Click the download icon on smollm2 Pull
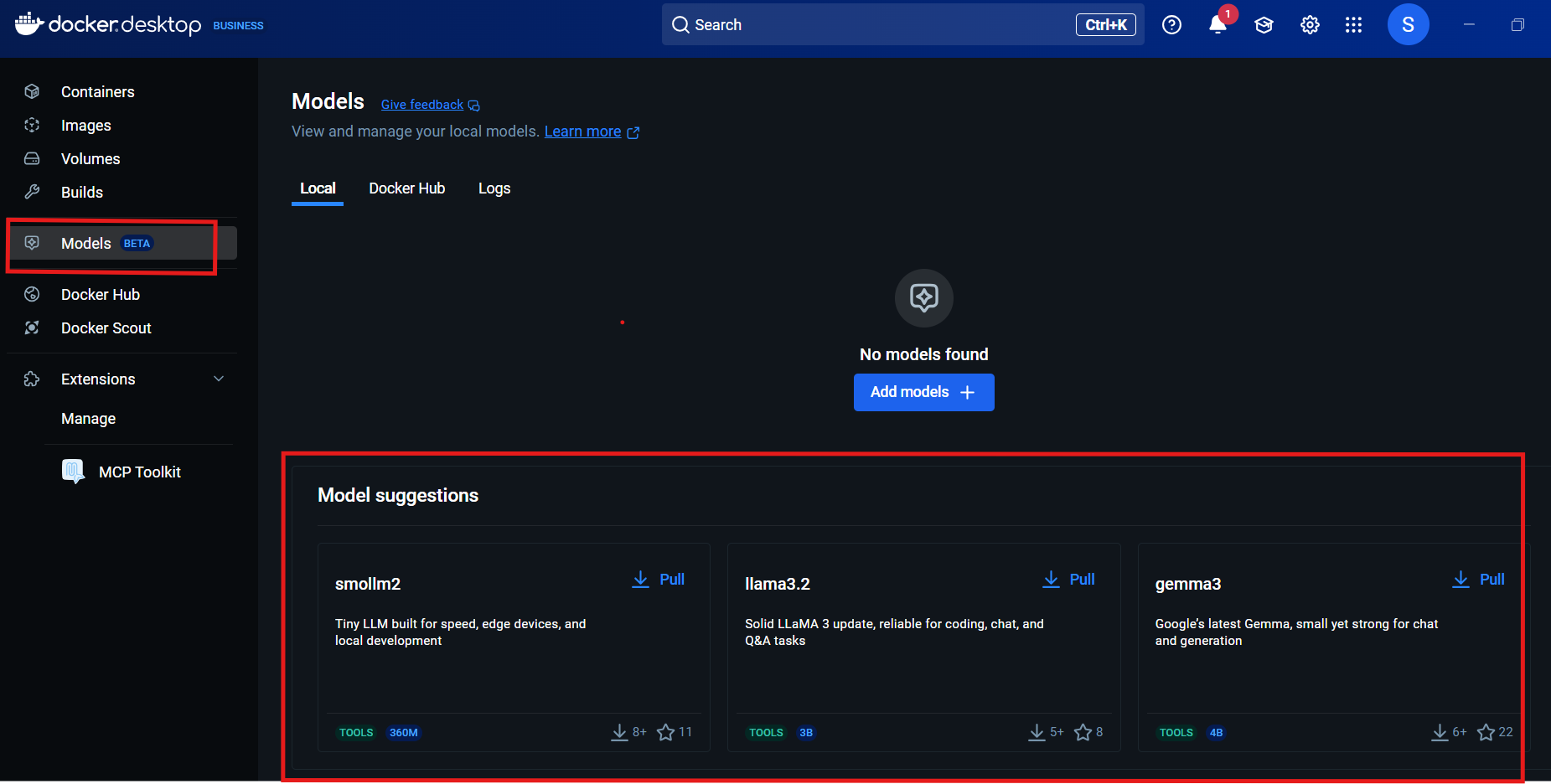The width and height of the screenshot is (1551, 784). pyautogui.click(x=640, y=580)
